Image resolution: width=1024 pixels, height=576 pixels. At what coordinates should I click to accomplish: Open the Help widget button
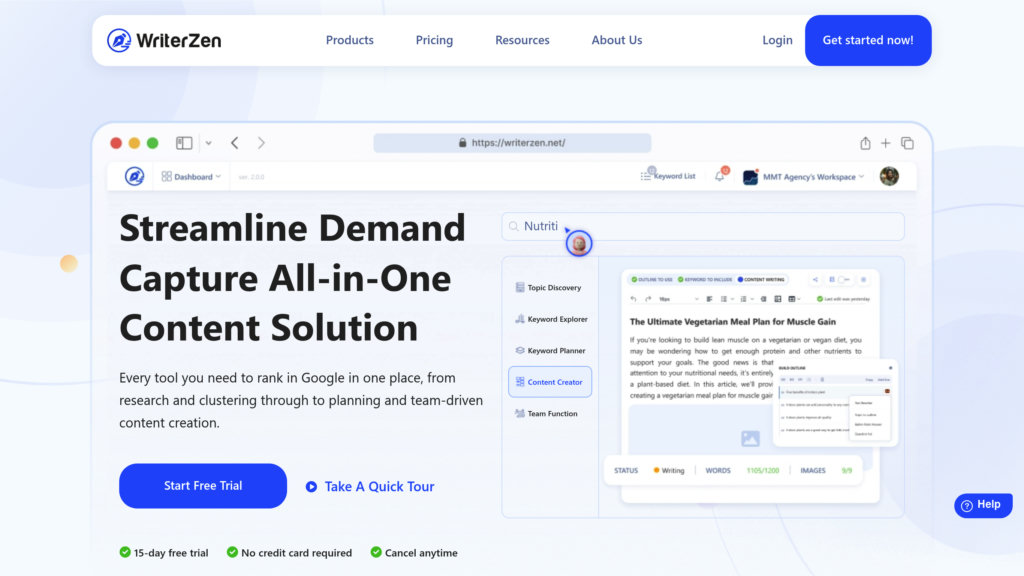(983, 505)
